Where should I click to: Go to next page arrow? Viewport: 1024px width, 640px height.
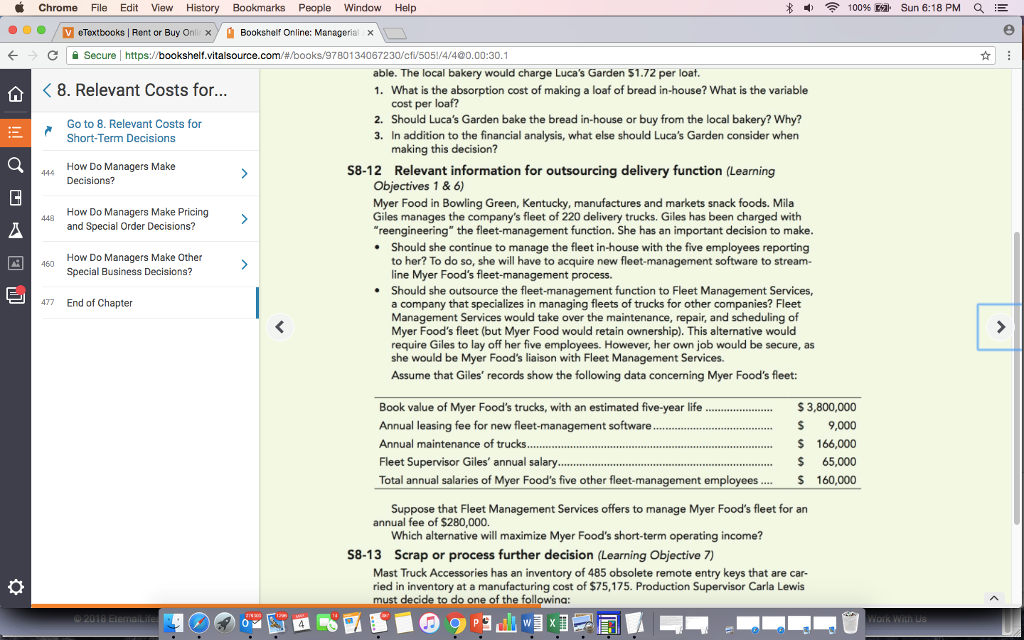tap(1000, 327)
